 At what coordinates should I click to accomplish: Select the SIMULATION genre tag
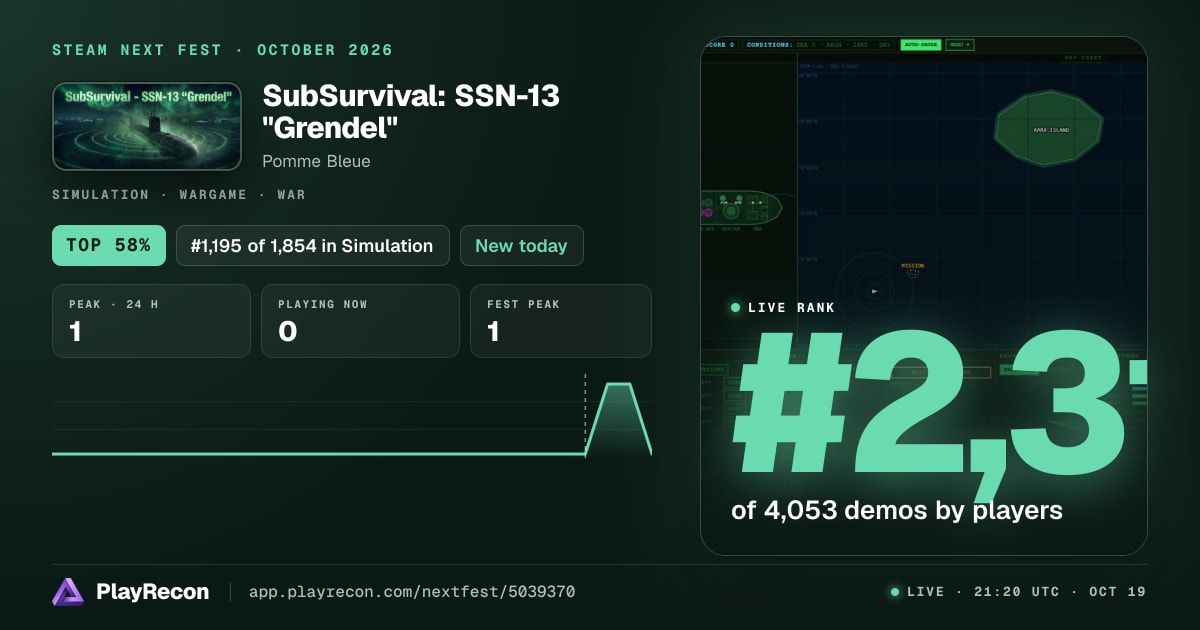coord(100,195)
